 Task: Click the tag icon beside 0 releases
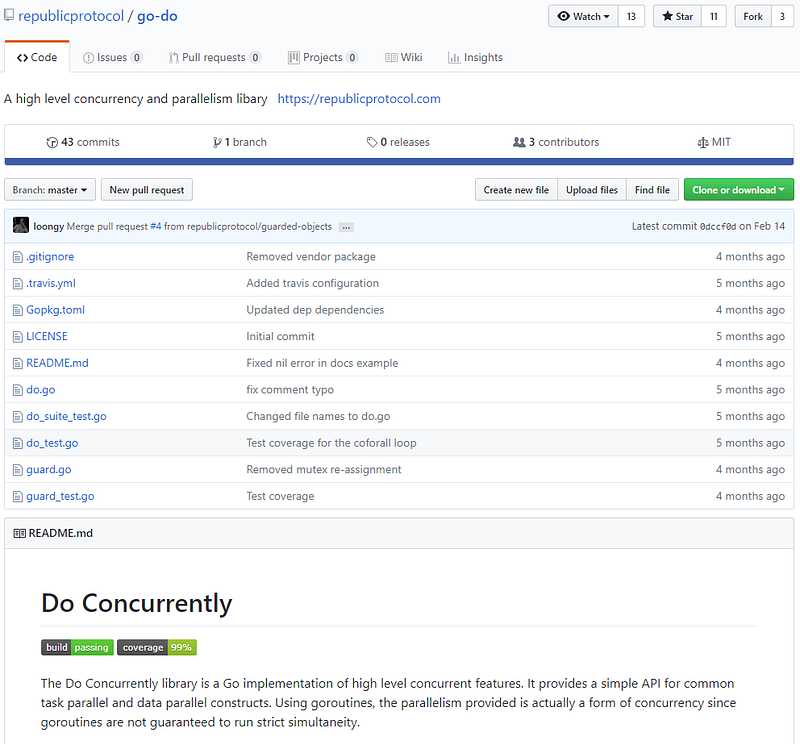(x=372, y=142)
